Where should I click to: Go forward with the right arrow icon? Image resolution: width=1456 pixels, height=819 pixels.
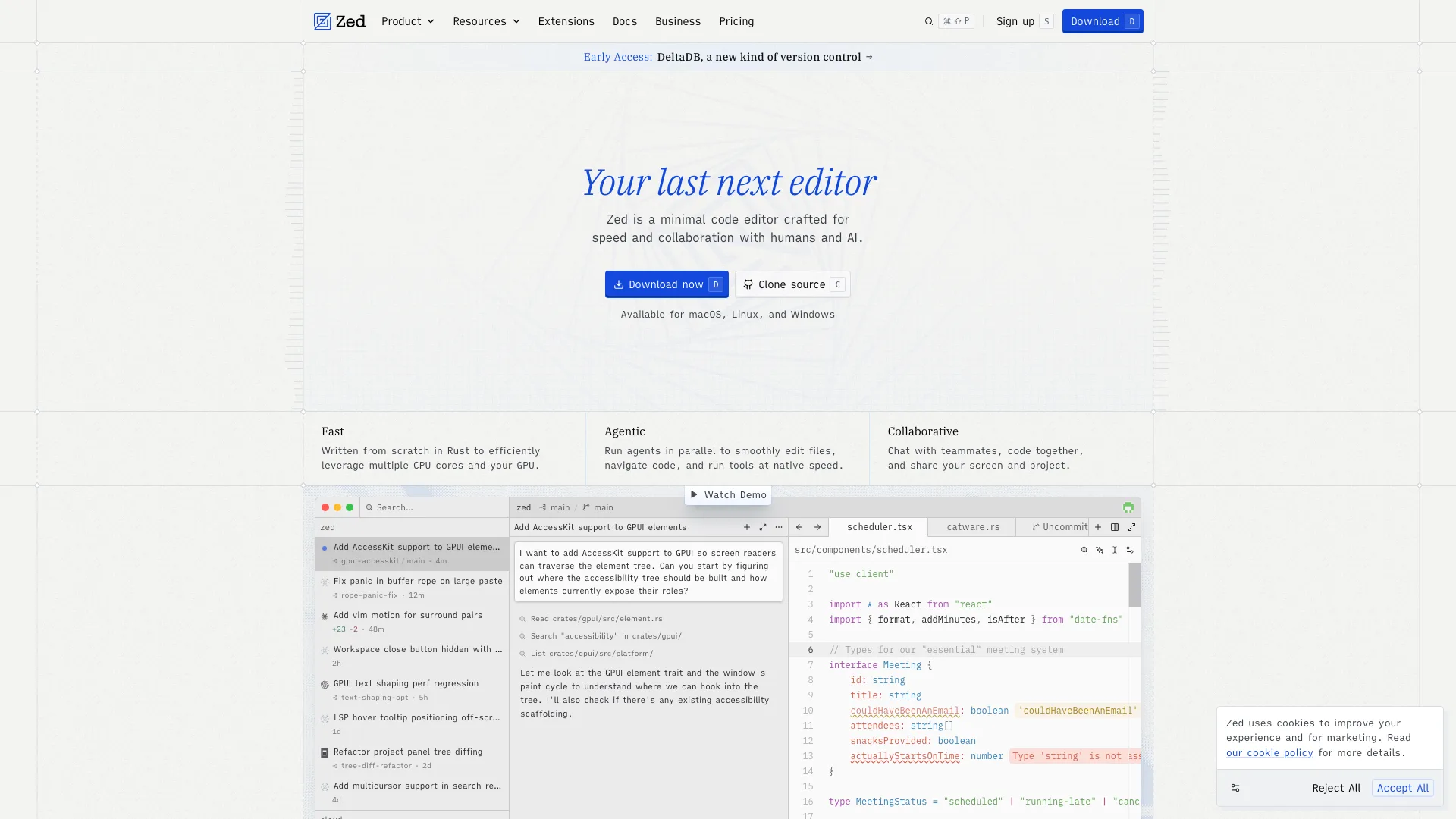817,527
